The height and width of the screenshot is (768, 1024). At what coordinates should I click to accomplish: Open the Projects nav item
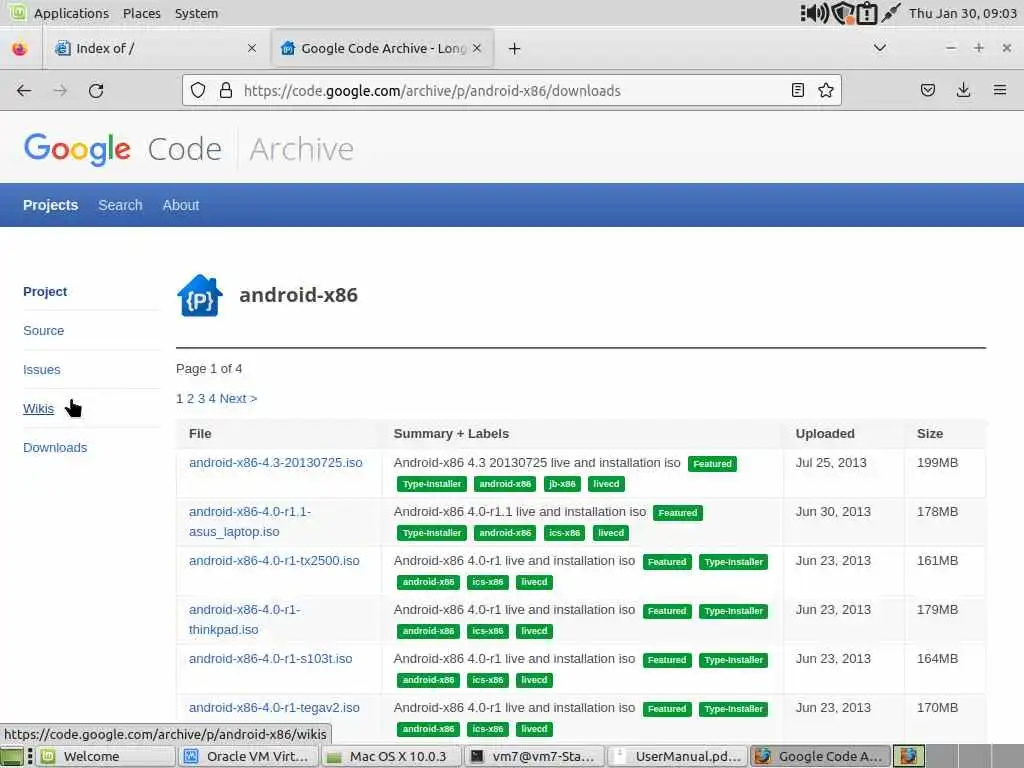point(50,205)
